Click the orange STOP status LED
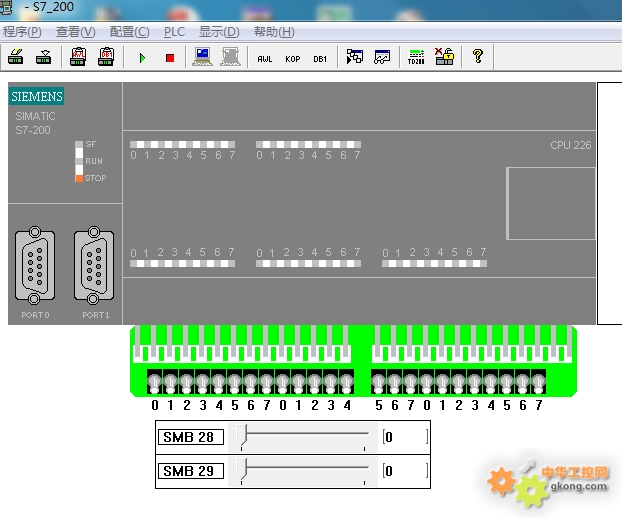 [x=79, y=178]
